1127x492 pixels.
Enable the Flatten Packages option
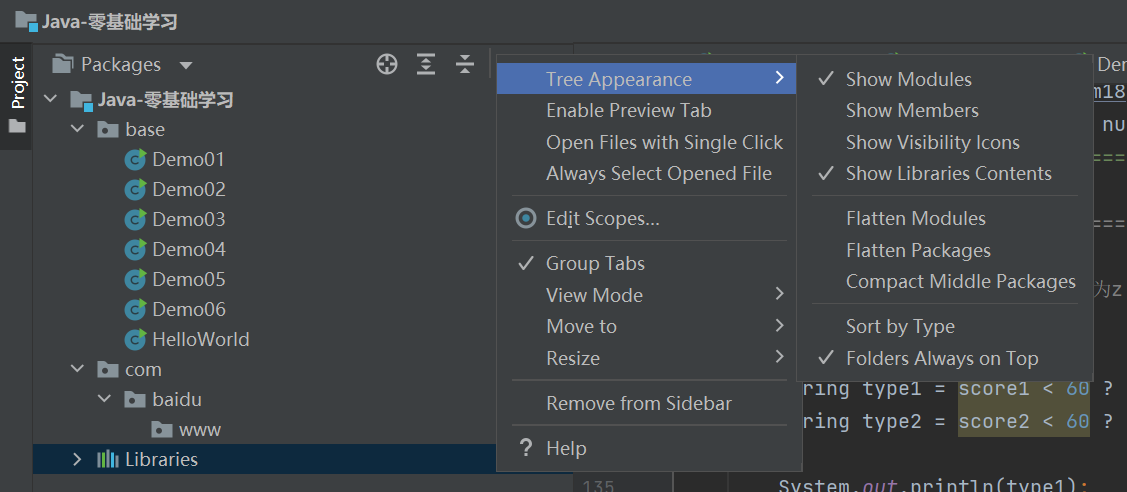pos(917,251)
